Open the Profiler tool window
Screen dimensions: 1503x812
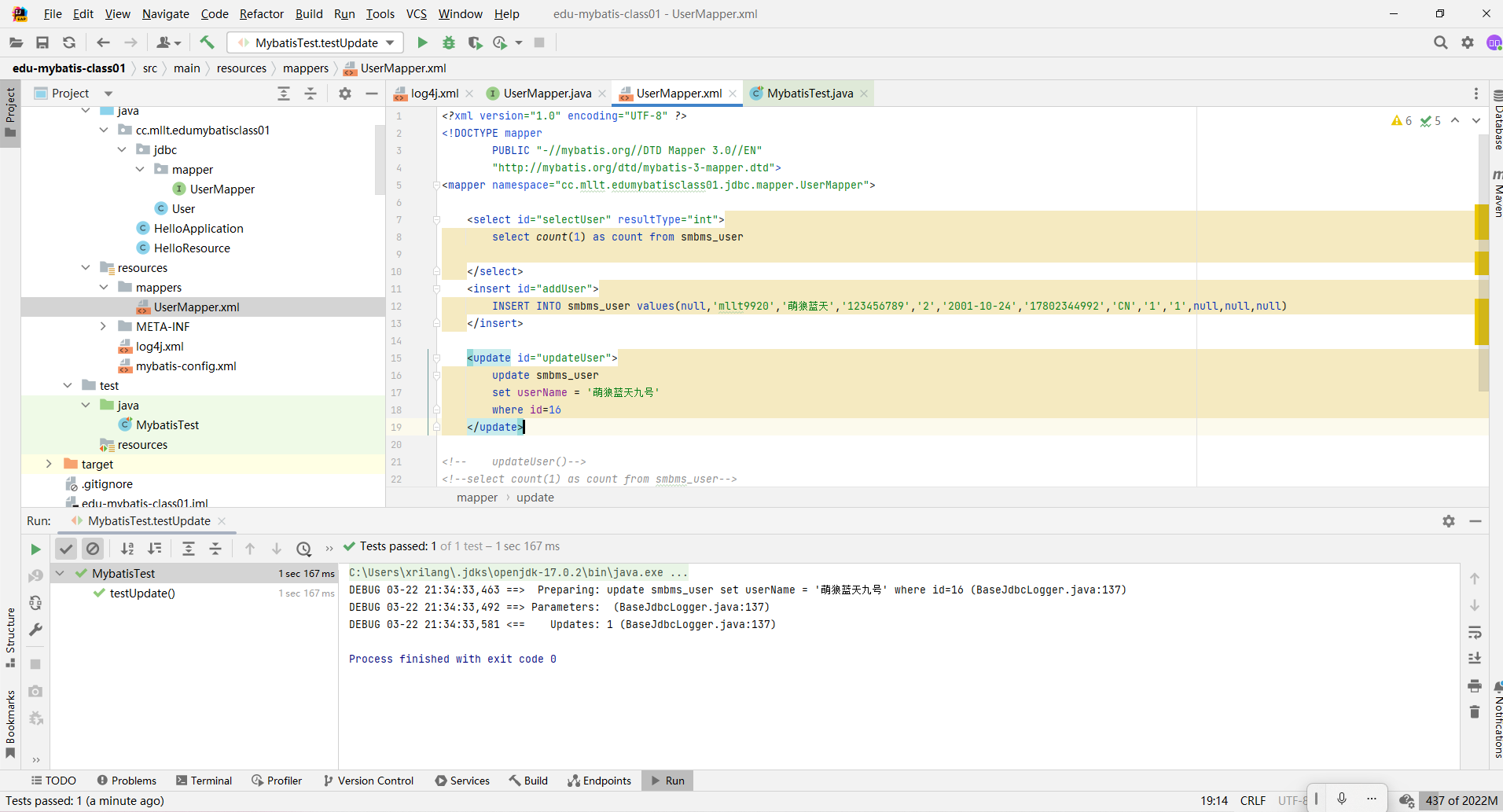click(x=277, y=781)
